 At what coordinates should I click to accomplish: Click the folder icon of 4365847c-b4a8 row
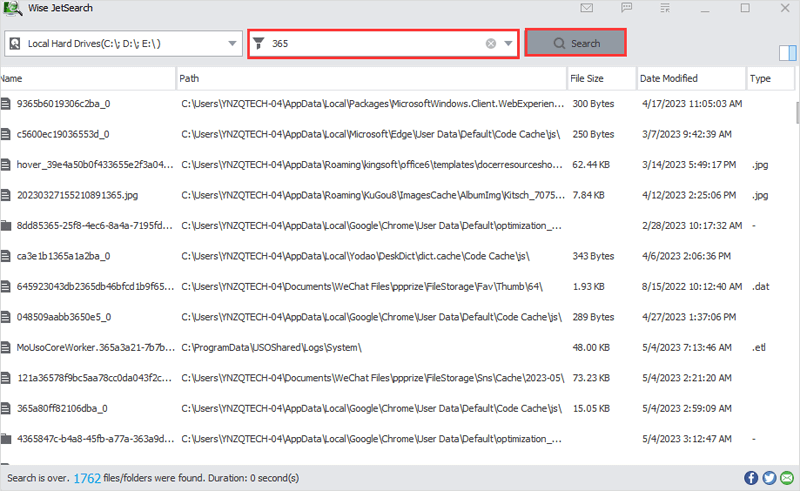click(6, 438)
